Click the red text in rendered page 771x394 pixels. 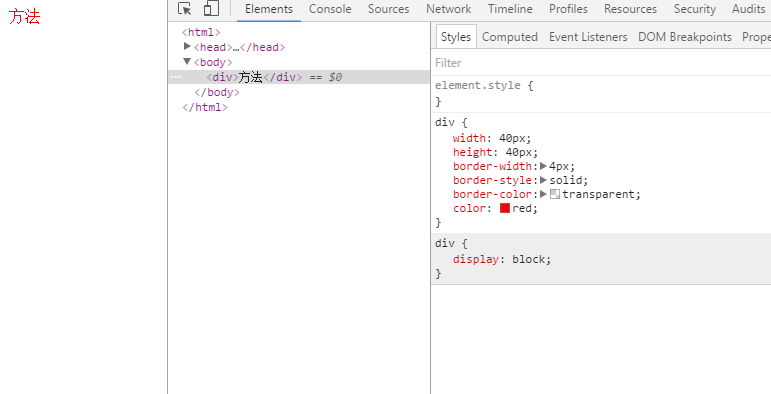coord(24,17)
